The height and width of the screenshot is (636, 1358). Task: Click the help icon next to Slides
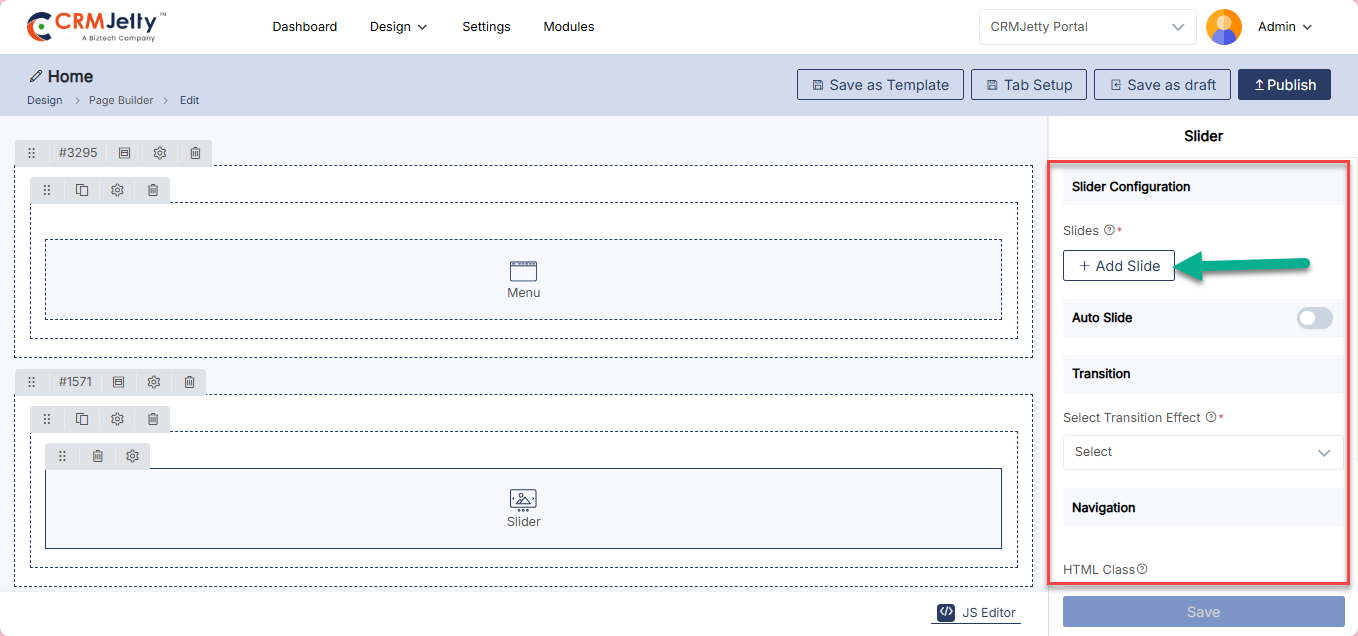click(x=1109, y=230)
